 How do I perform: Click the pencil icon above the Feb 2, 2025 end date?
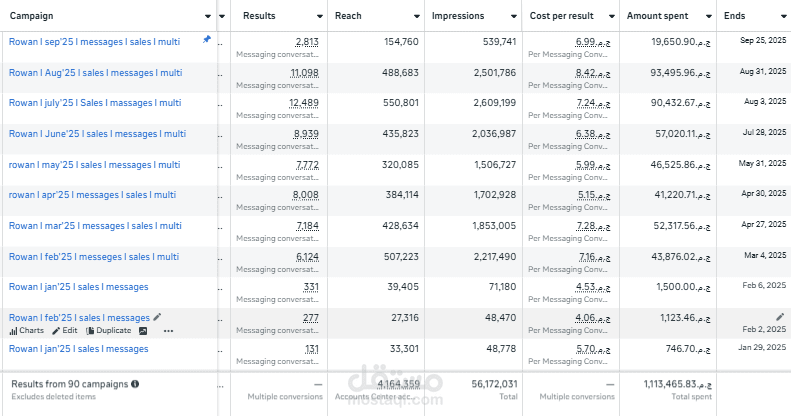point(780,317)
